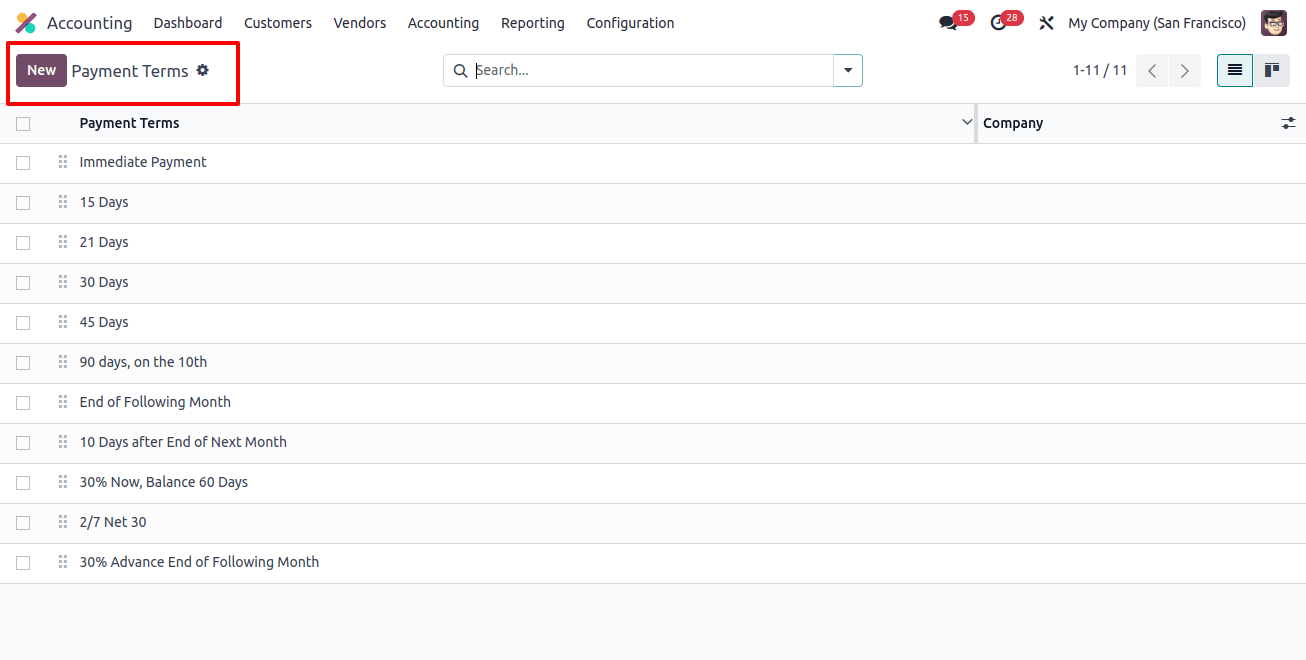Open the 30 Days payment term
The height and width of the screenshot is (660, 1306).
pyautogui.click(x=104, y=282)
